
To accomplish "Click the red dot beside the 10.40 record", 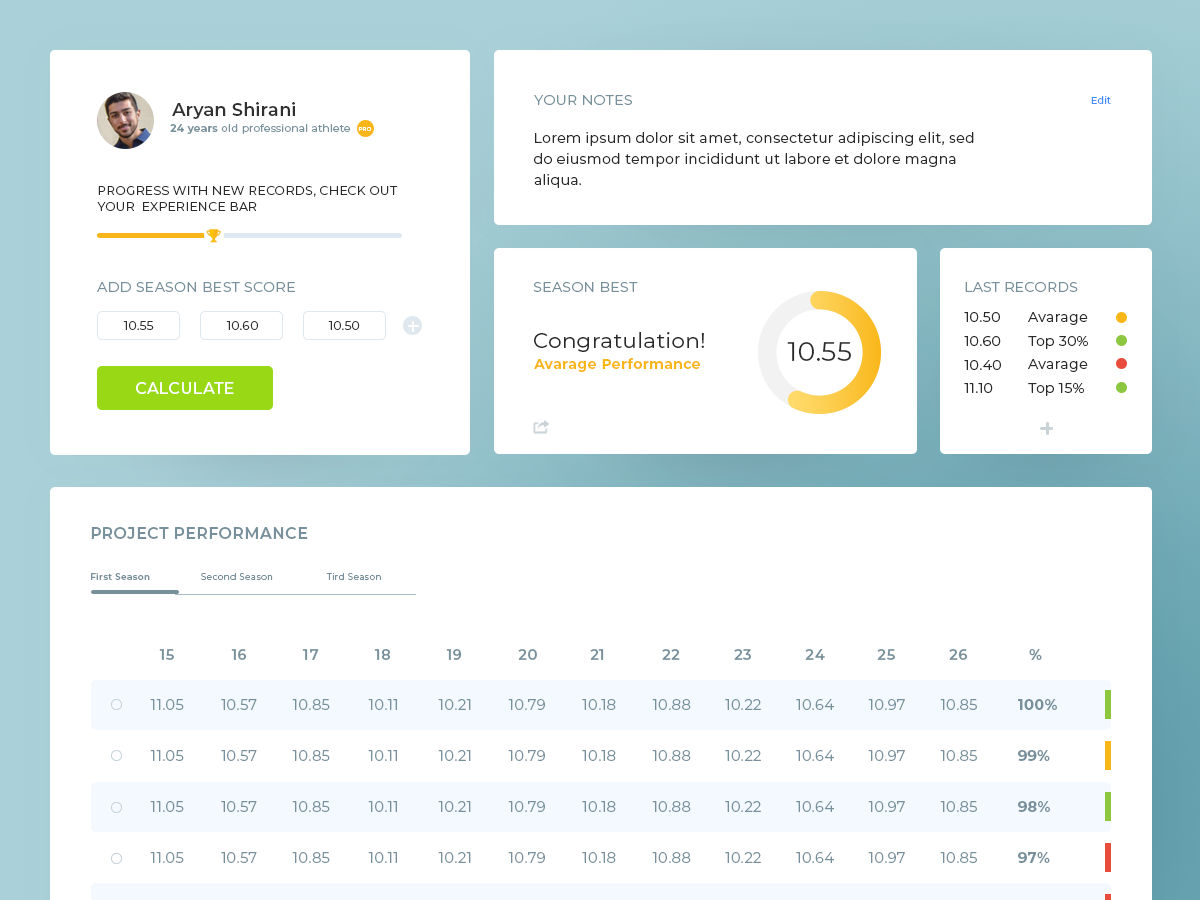I will point(1121,363).
